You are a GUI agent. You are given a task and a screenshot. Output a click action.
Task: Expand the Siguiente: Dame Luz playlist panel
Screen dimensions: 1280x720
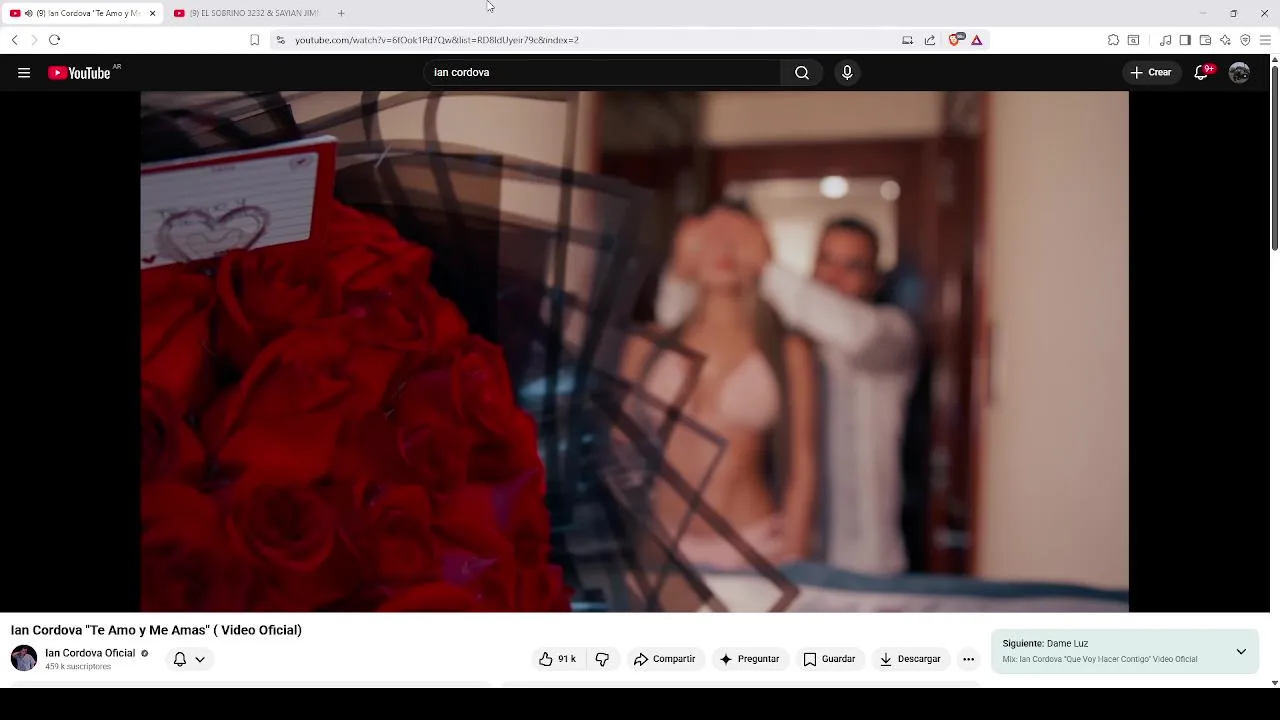click(1241, 651)
